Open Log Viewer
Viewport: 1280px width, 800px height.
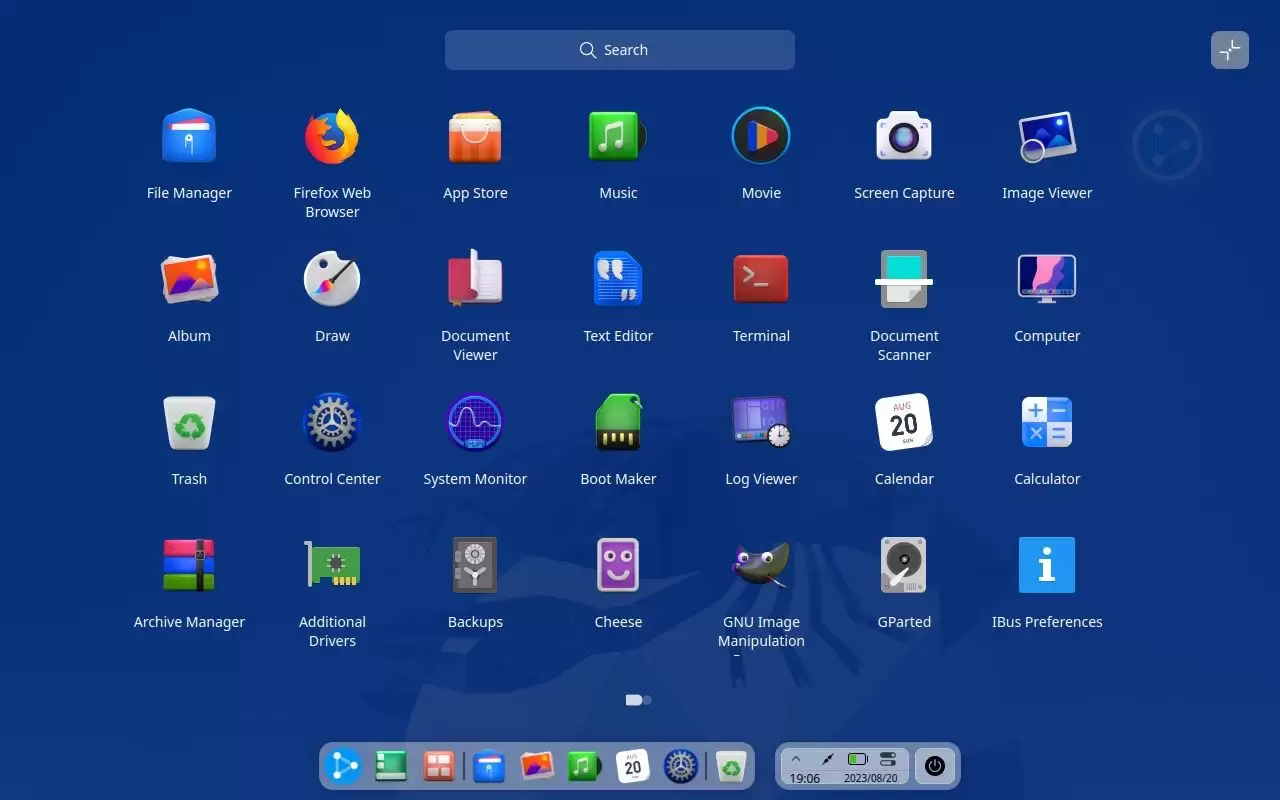click(761, 421)
